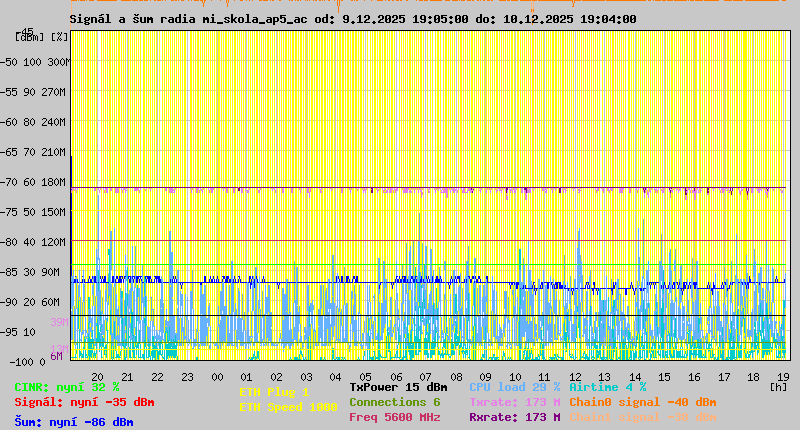Image resolution: width=800 pixels, height=430 pixels.
Task: Click the [h] unit label on the time axis
Action: pos(779,386)
